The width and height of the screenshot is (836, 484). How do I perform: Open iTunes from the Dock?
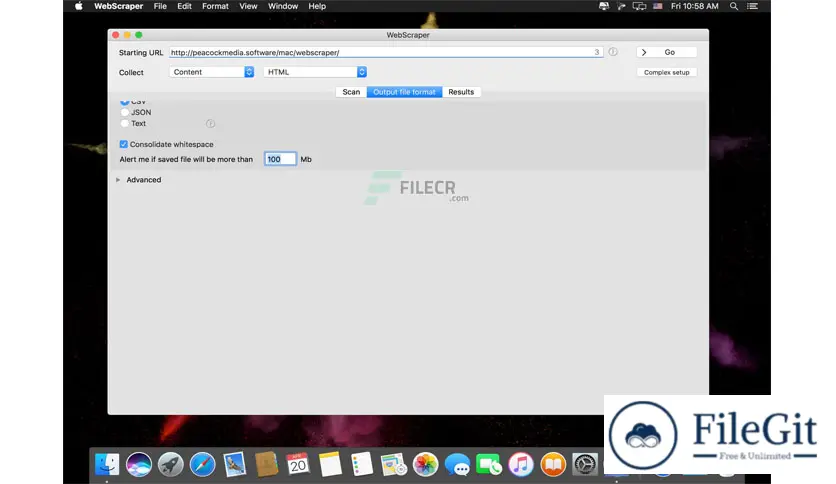521,464
